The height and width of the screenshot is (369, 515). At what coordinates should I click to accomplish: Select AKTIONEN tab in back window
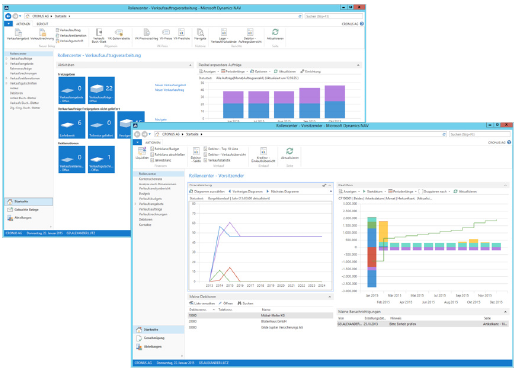point(23,24)
